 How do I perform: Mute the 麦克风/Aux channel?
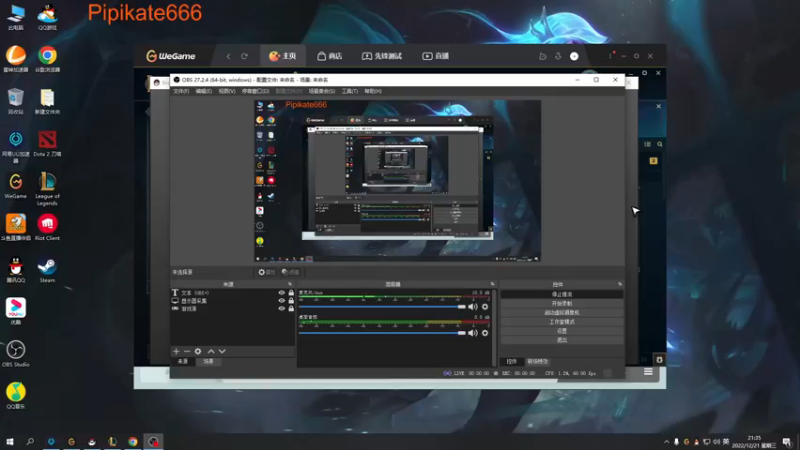click(472, 307)
